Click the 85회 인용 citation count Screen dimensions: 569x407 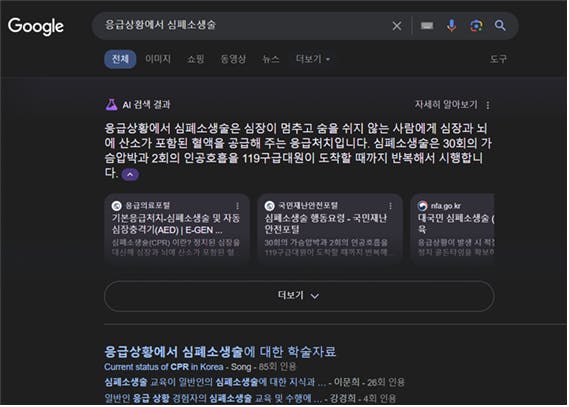click(278, 367)
